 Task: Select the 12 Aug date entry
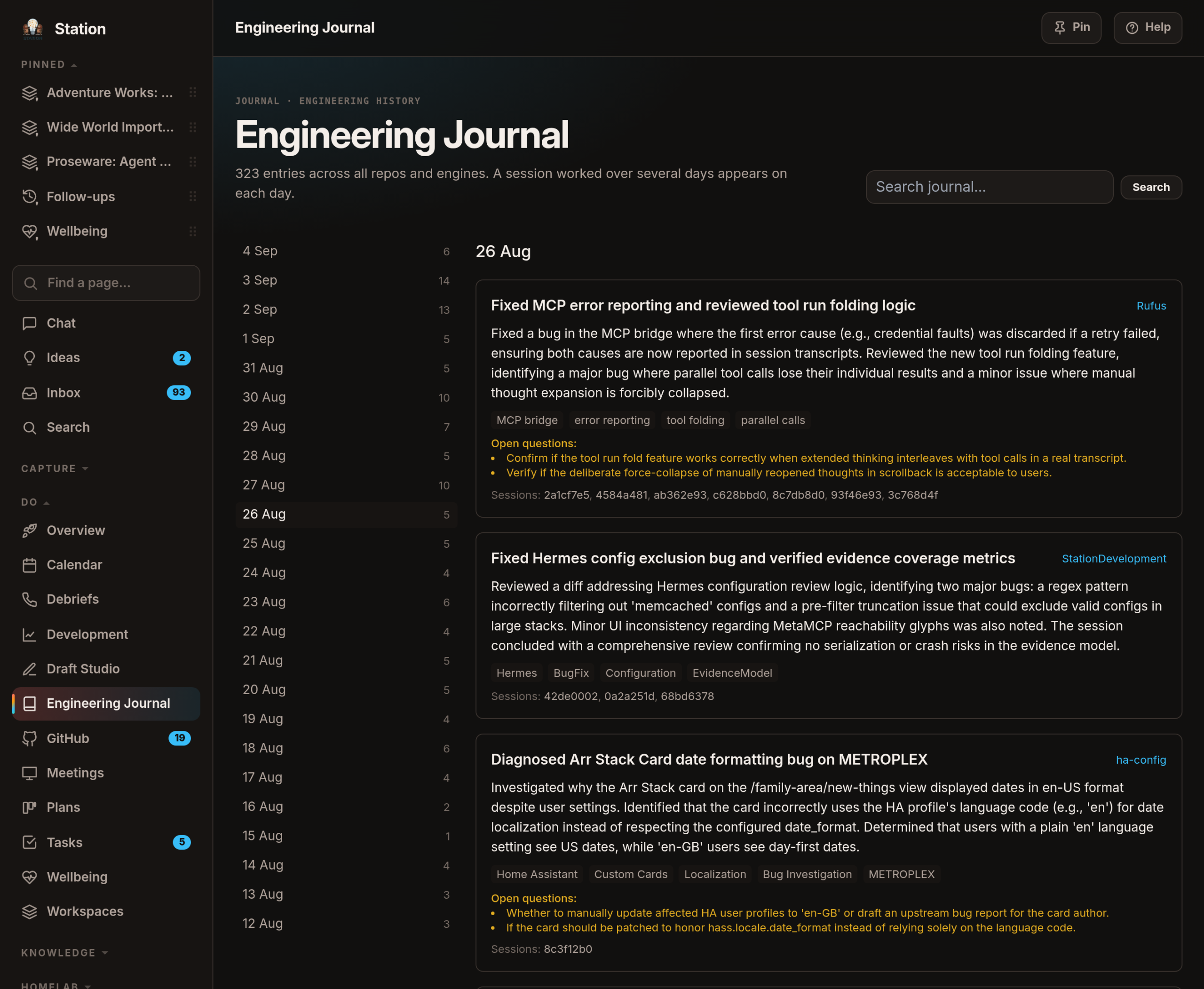click(346, 924)
